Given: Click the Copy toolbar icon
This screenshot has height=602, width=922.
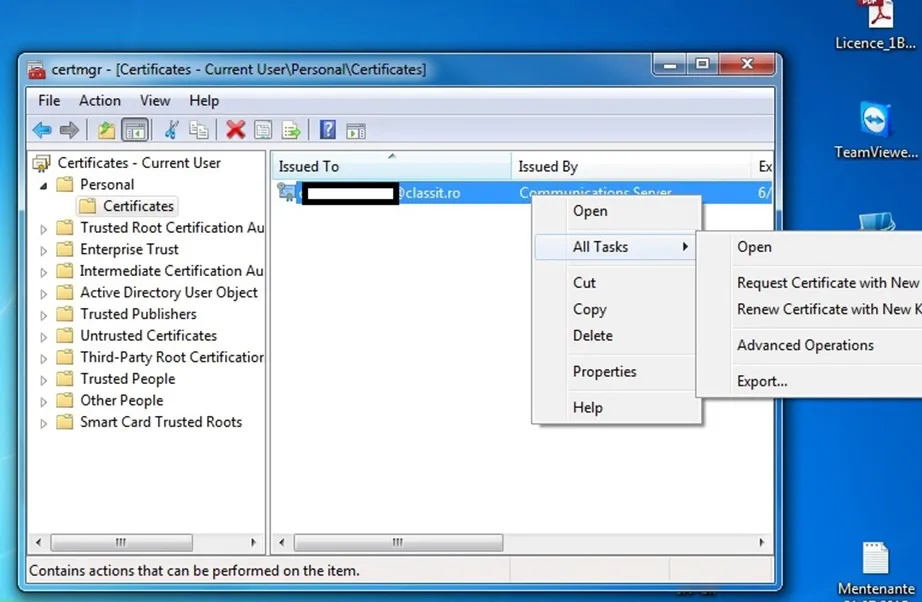Looking at the screenshot, I should click(199, 130).
